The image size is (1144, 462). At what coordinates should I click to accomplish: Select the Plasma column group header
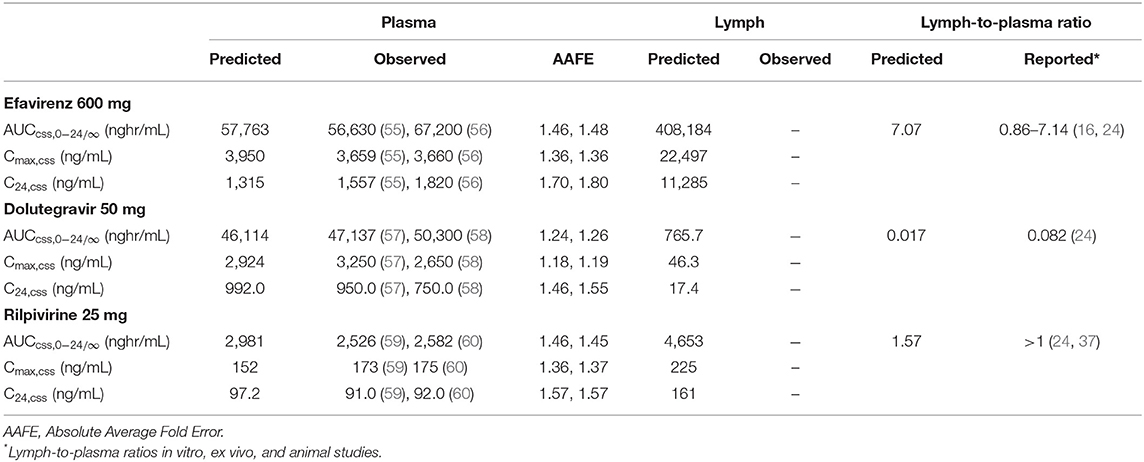[409, 23]
